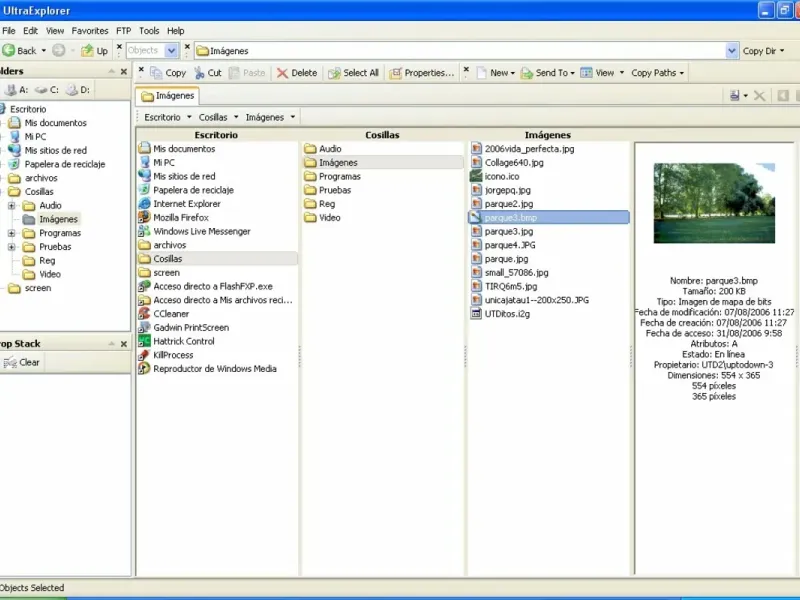
Task: Open the Help menu
Action: point(176,31)
